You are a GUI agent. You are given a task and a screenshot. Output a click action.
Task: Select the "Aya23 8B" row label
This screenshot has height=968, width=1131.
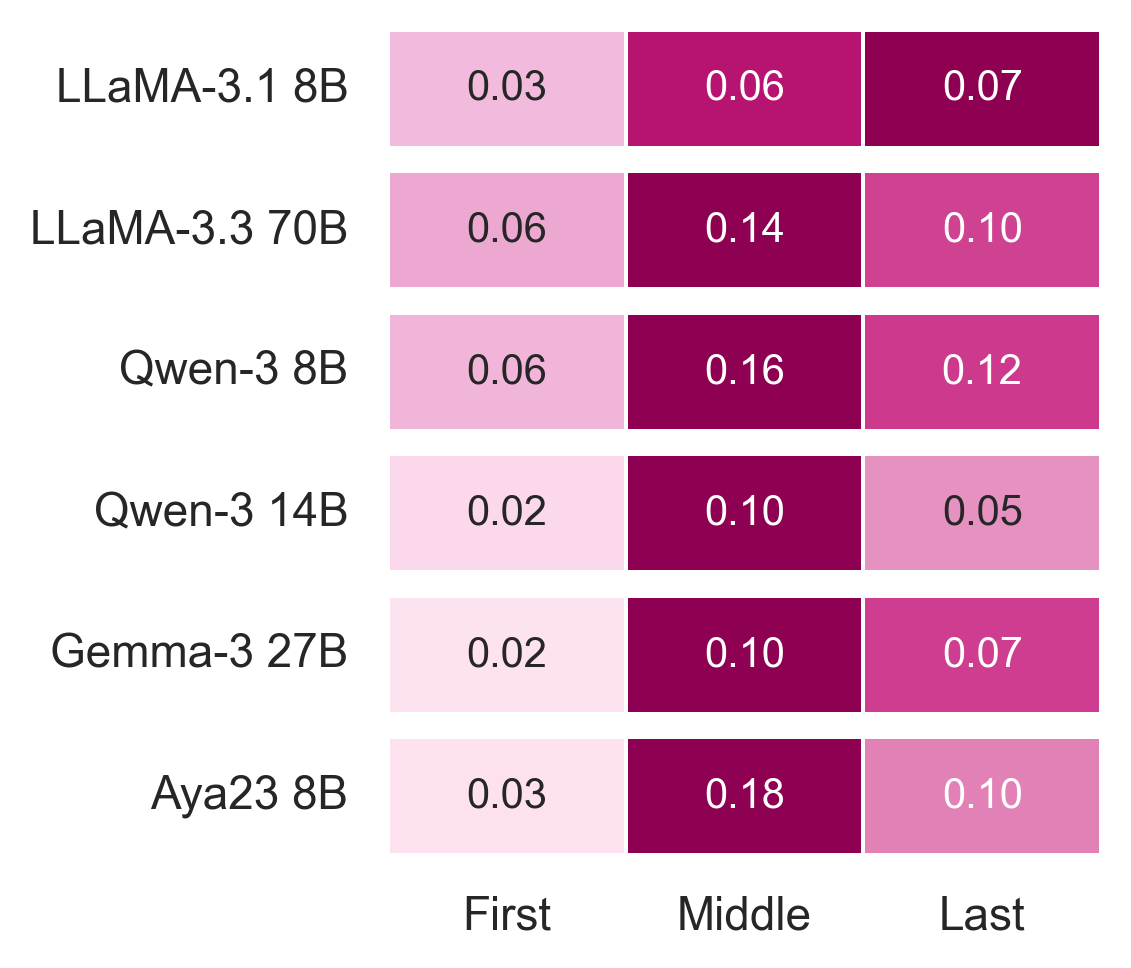tap(249, 795)
